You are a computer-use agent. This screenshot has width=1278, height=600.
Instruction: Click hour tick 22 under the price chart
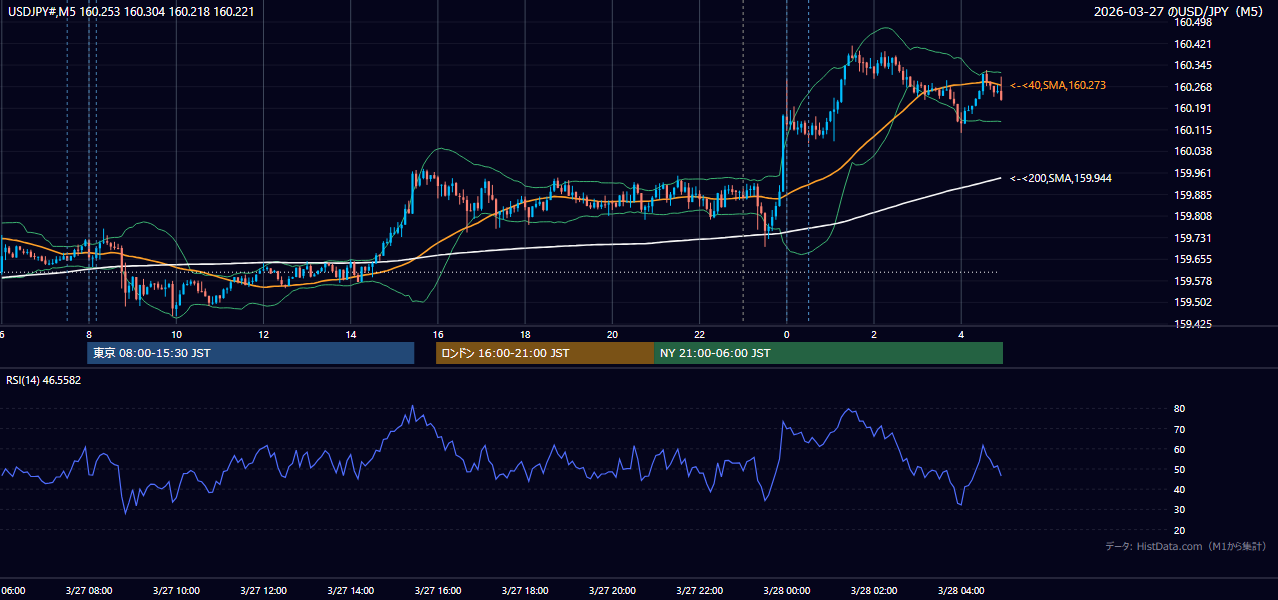pos(700,334)
